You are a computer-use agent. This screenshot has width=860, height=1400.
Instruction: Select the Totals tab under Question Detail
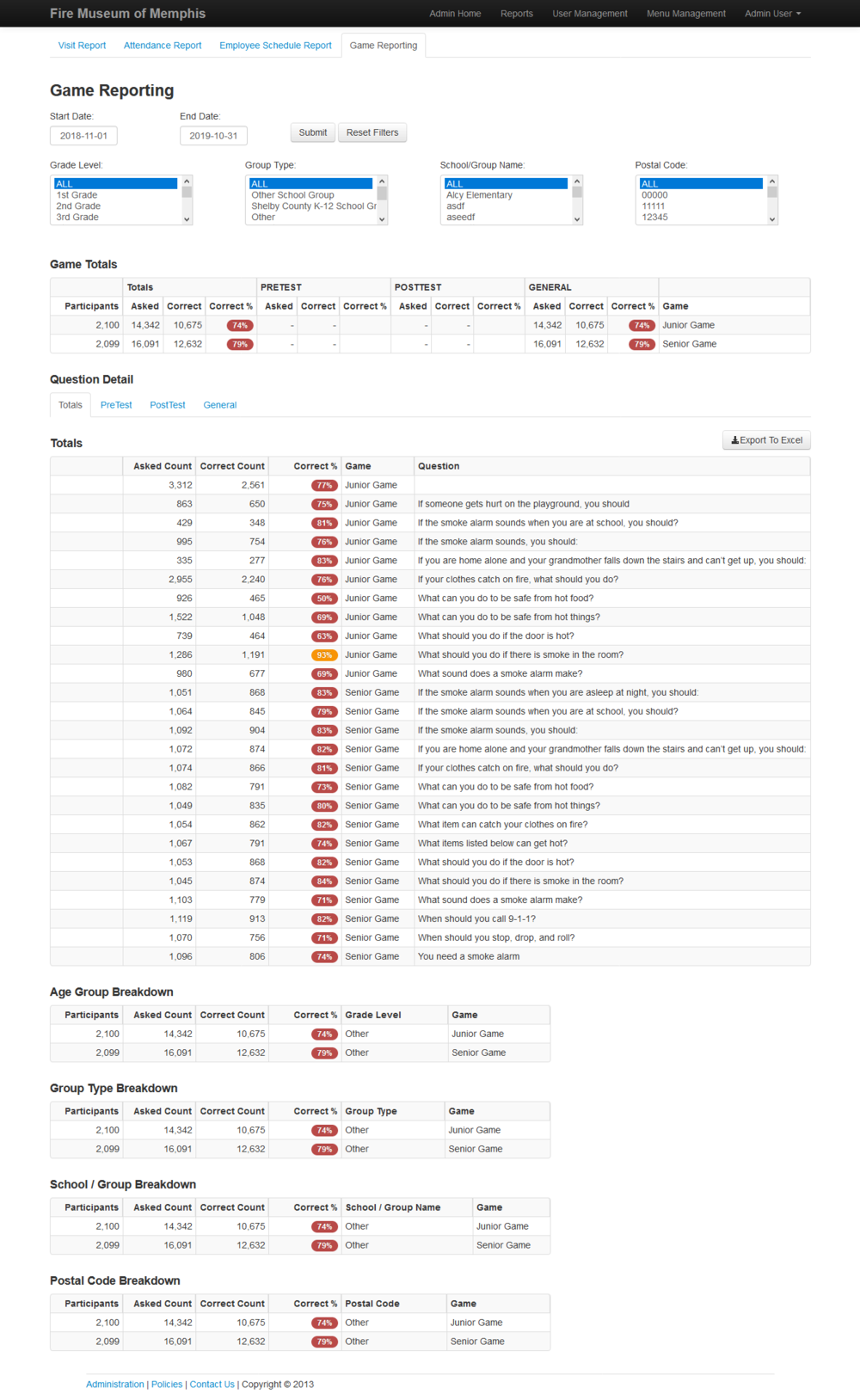[x=71, y=405]
